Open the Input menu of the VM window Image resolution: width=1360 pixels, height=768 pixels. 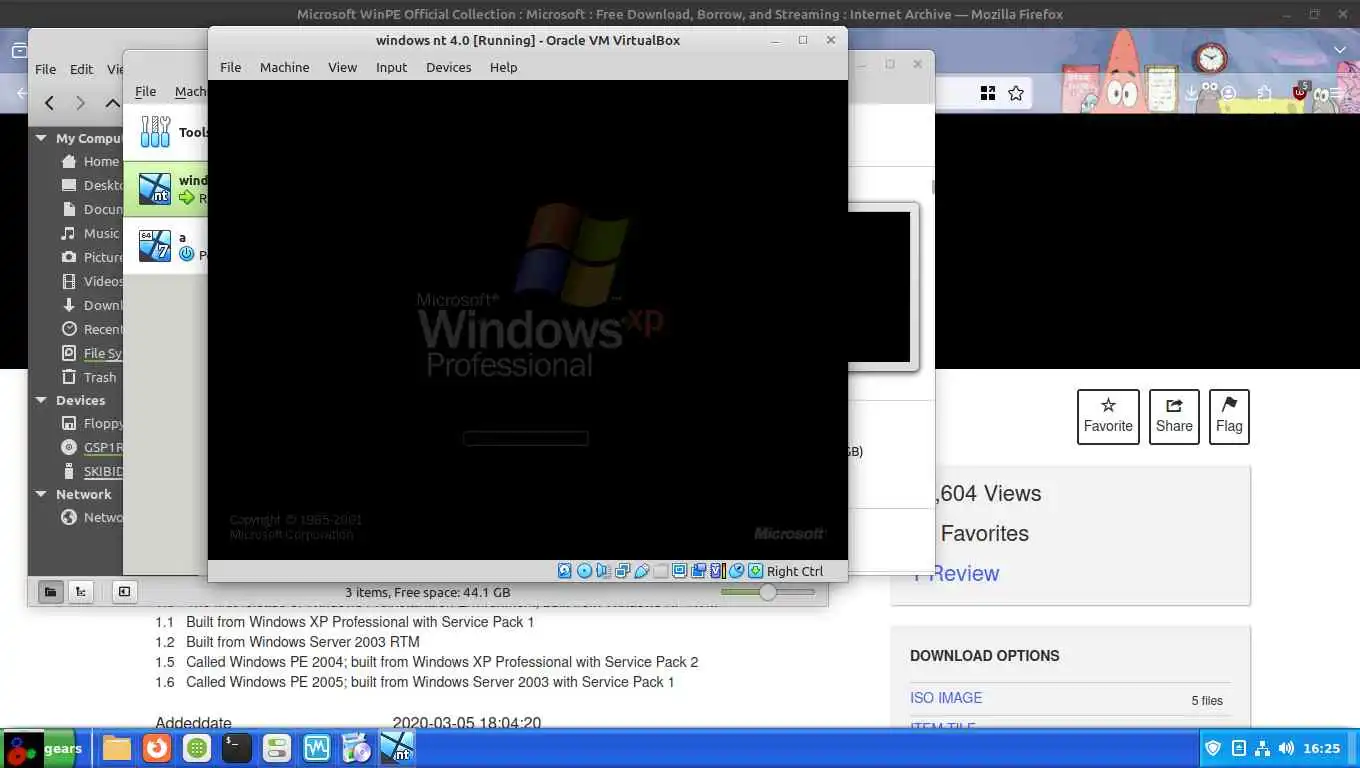tap(392, 67)
